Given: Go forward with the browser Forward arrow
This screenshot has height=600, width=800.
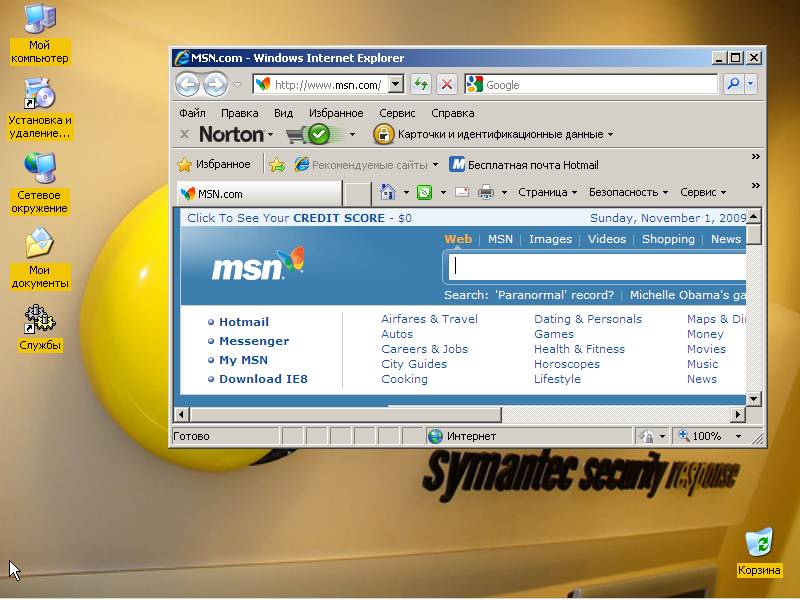Looking at the screenshot, I should [x=215, y=85].
